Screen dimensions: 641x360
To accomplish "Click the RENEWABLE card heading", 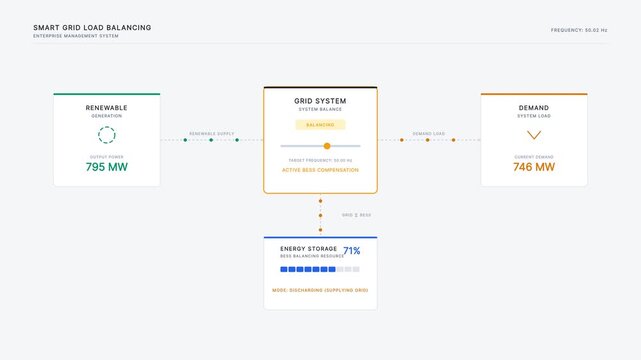I will point(107,108).
